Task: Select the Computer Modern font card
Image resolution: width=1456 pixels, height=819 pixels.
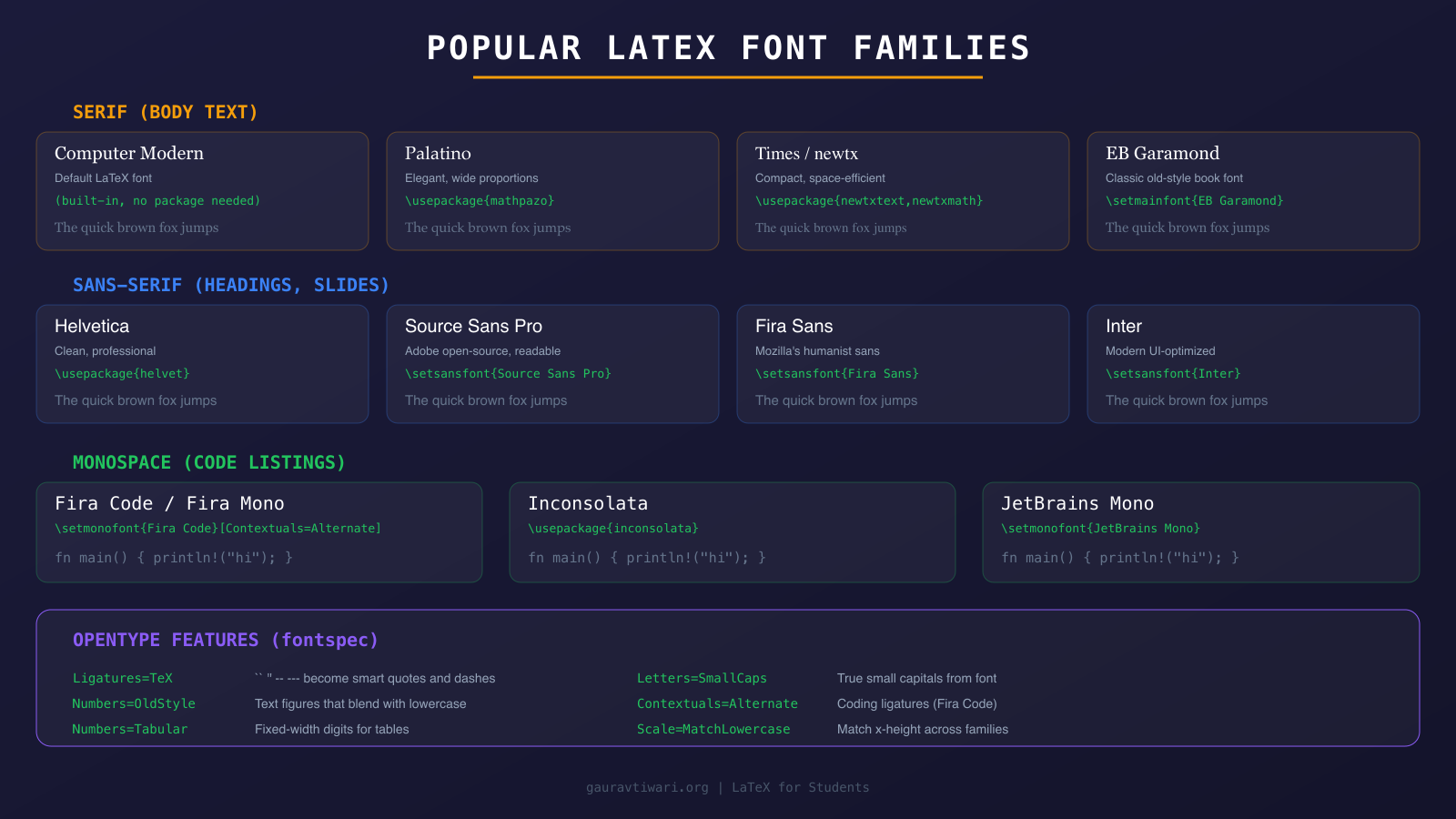Action: (202, 191)
